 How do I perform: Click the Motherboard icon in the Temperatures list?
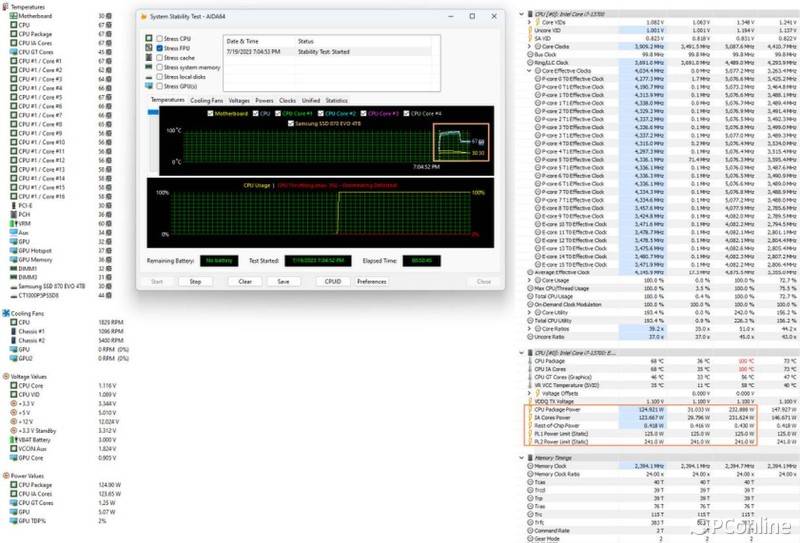coord(14,16)
